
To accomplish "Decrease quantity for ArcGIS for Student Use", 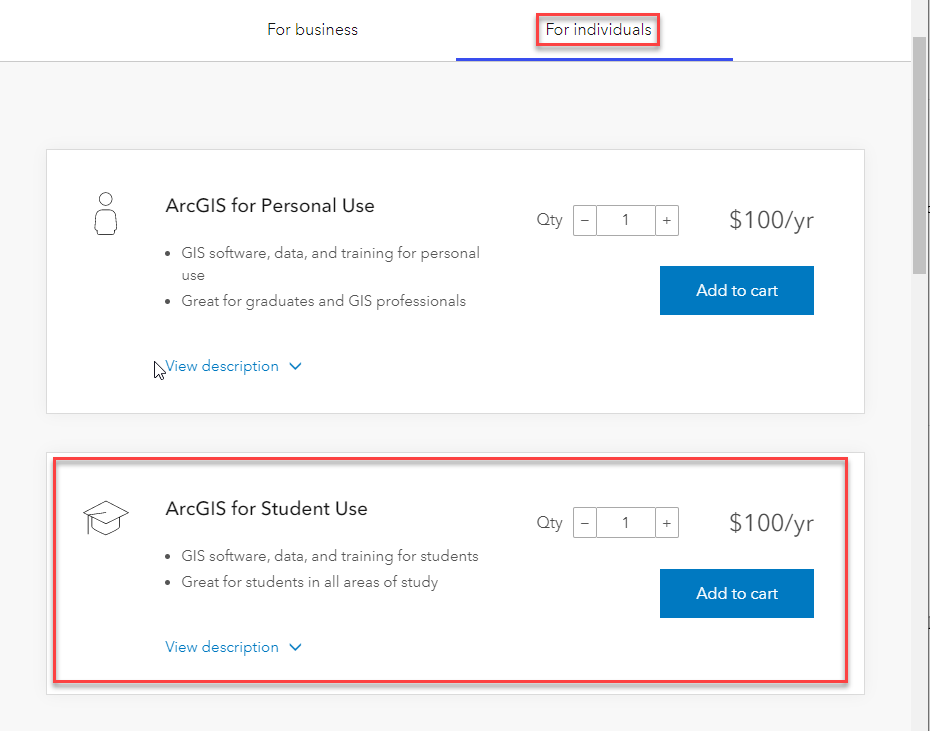I will 585,522.
